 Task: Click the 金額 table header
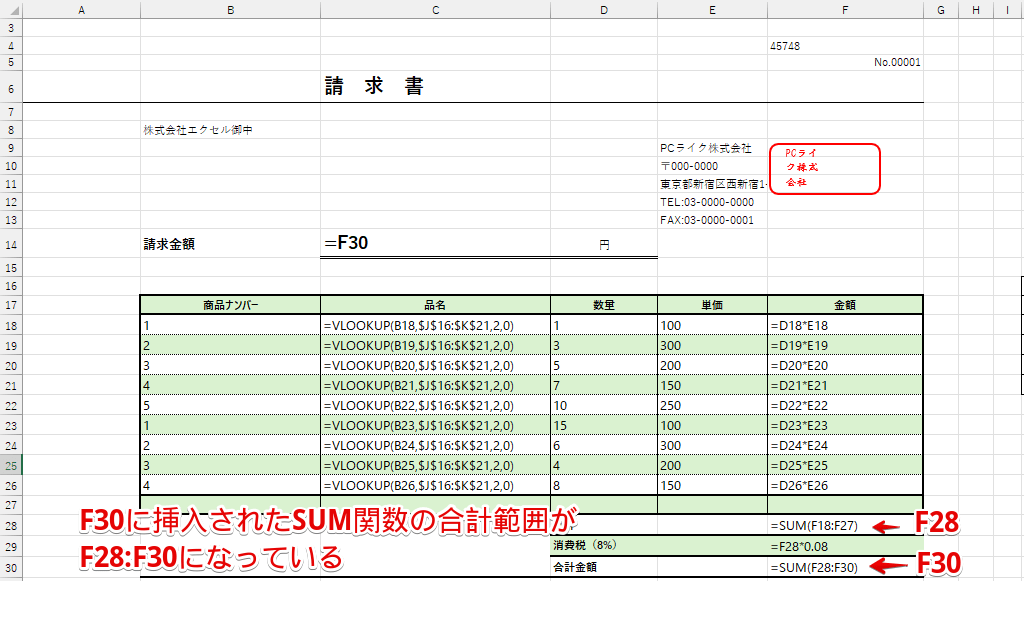pyautogui.click(x=845, y=305)
